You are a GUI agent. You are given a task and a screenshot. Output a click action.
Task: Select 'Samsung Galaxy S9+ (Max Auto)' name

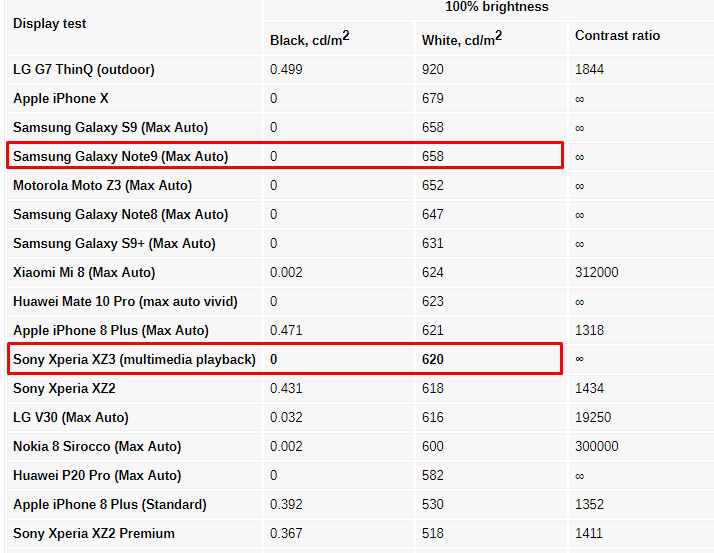(114, 244)
